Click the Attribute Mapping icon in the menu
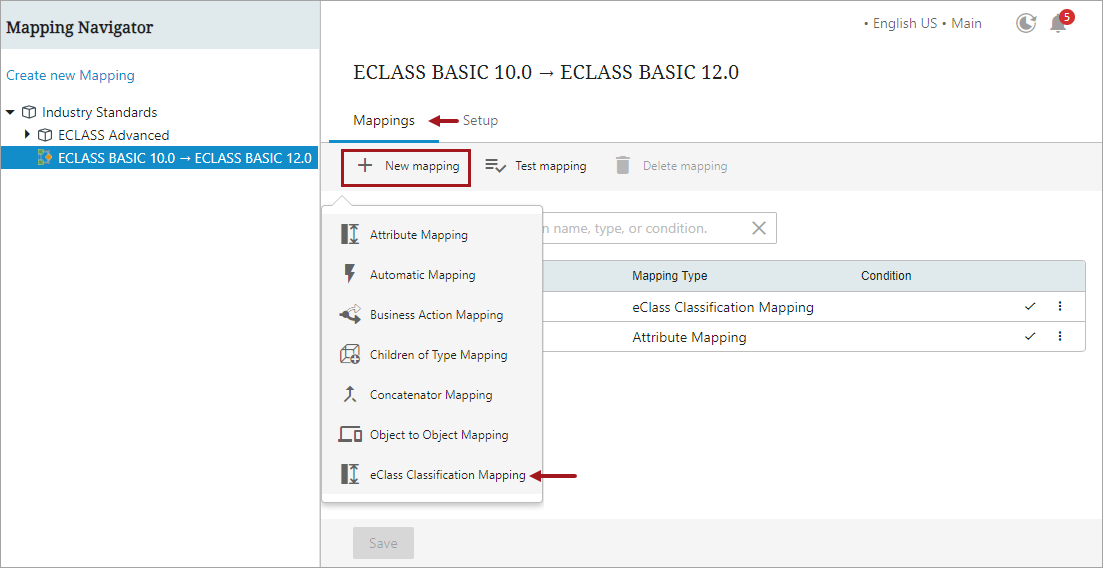The height and width of the screenshot is (568, 1103). pyautogui.click(x=350, y=234)
